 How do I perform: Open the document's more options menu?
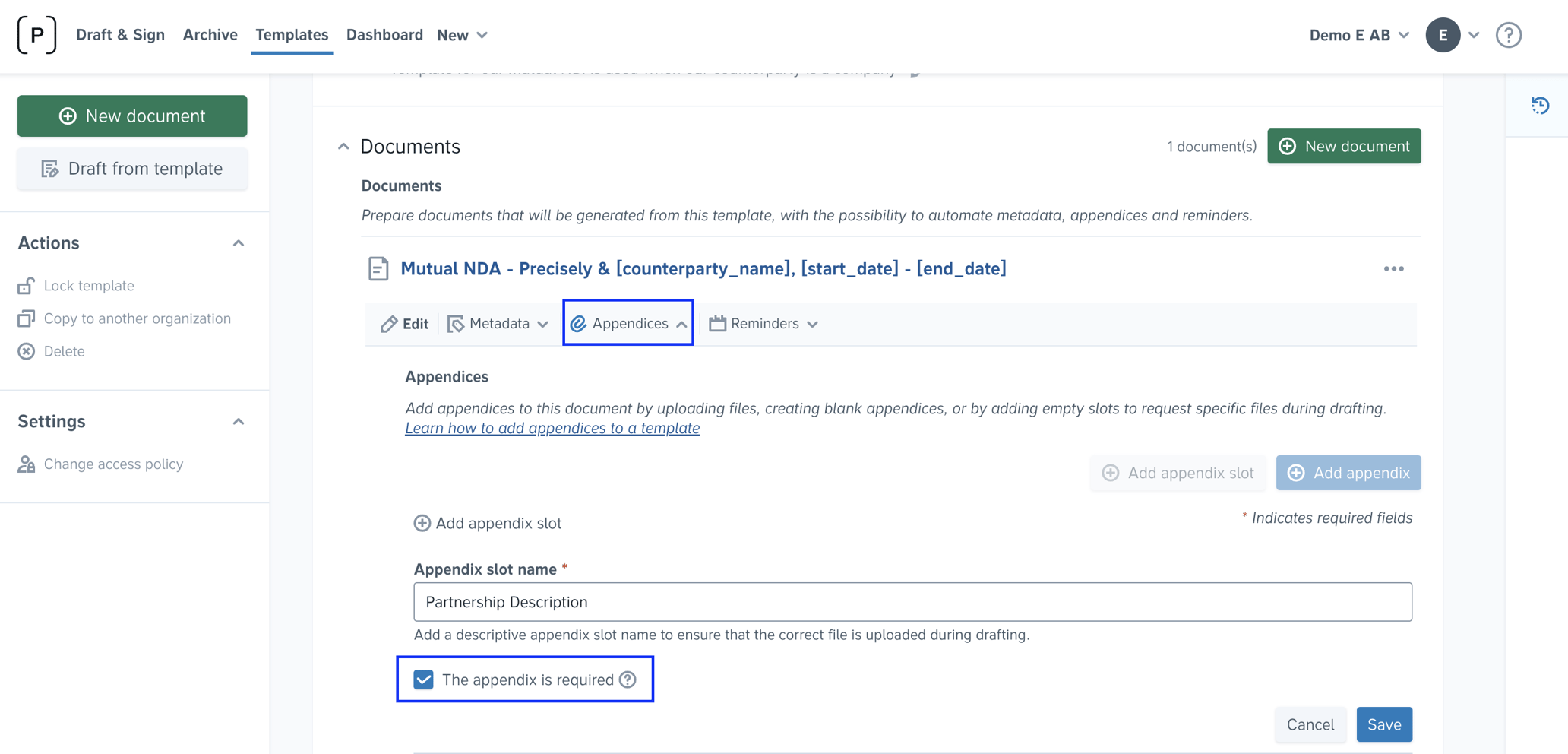(1394, 268)
